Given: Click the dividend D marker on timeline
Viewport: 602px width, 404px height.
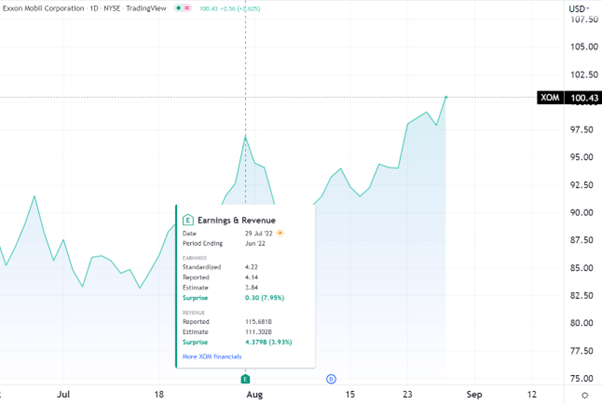Looking at the screenshot, I should pos(331,379).
